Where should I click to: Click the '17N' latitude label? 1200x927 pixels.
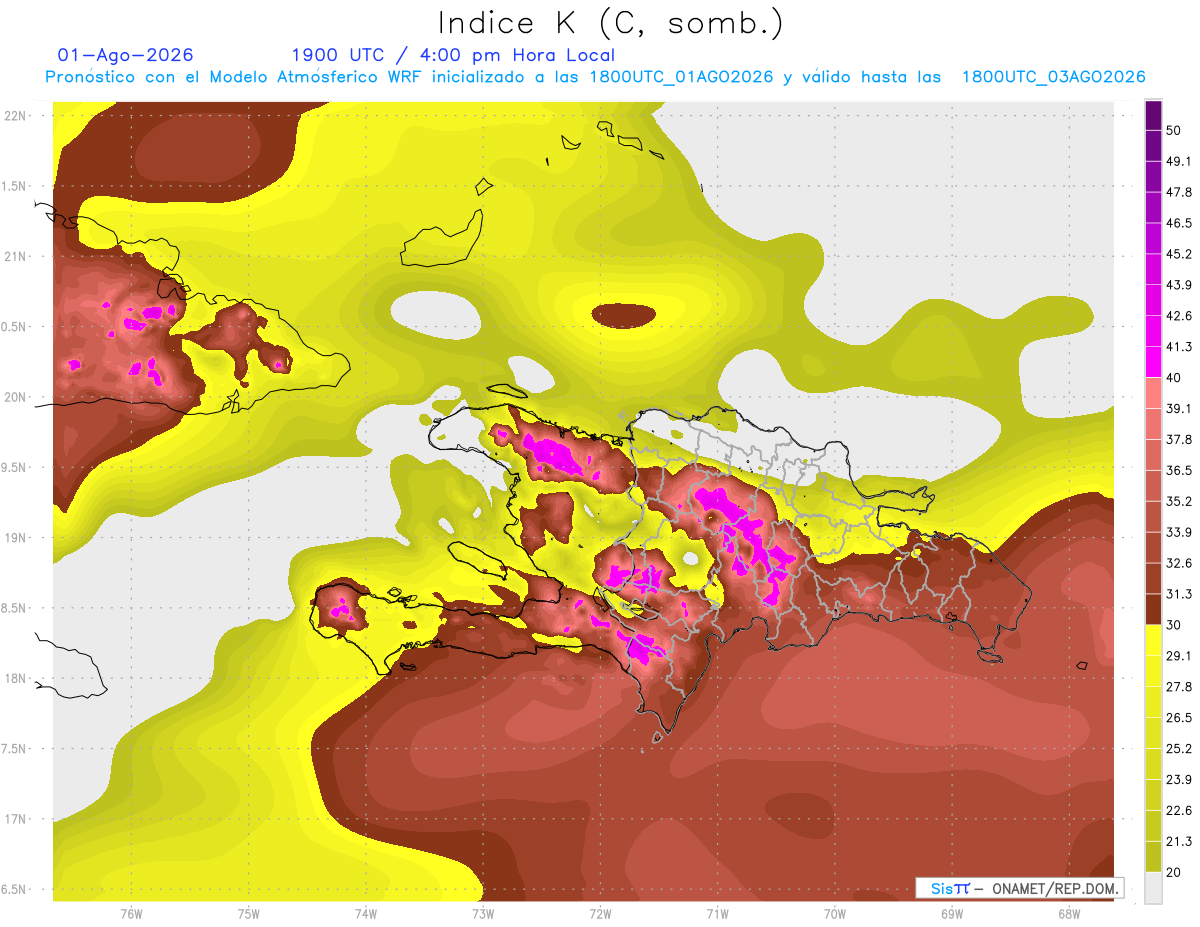pos(15,819)
